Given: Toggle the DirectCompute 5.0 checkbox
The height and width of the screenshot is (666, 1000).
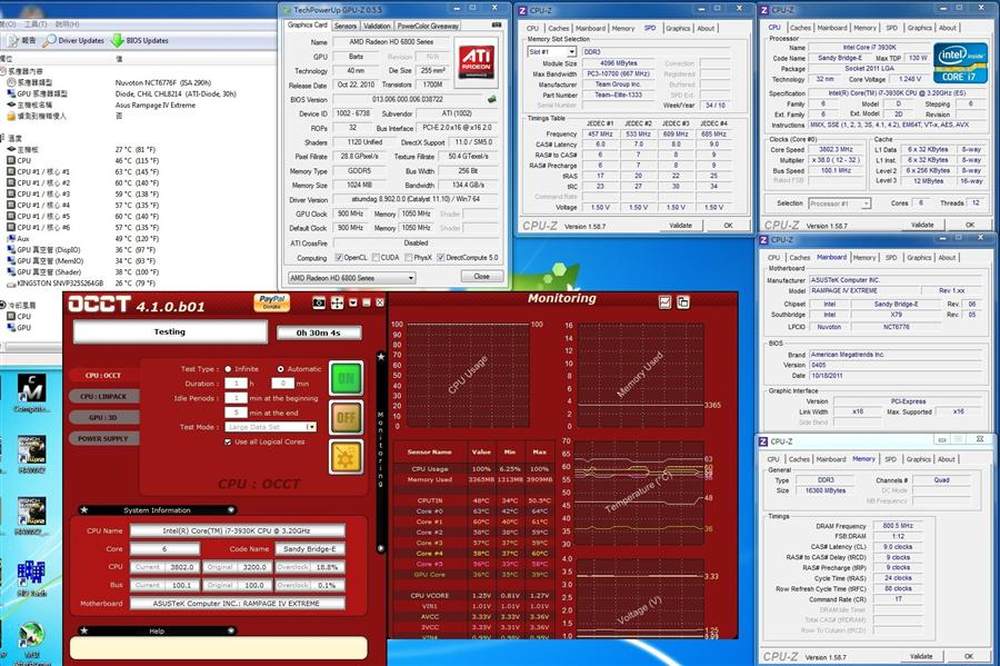Looking at the screenshot, I should tap(440, 258).
